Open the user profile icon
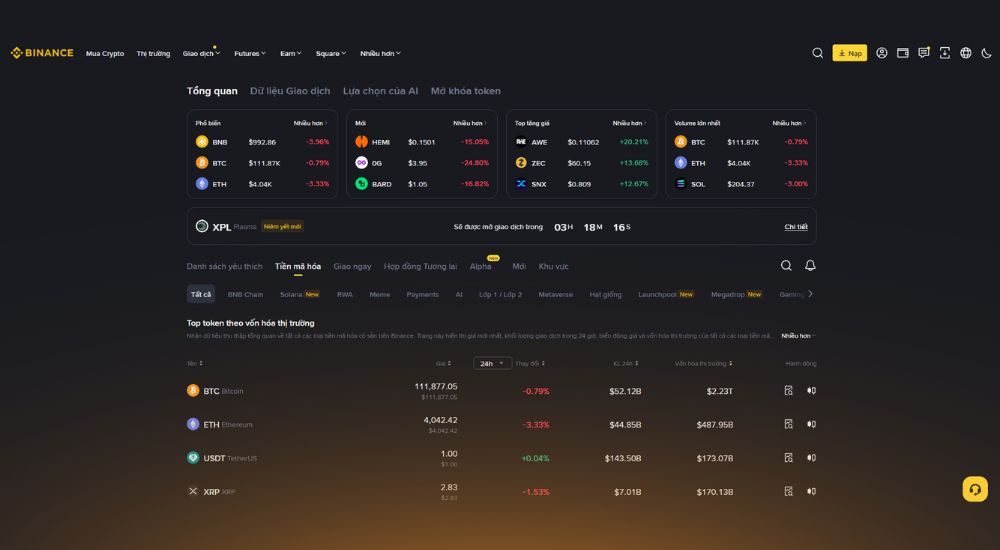Screen dimensions: 1000x550 pos(881,53)
